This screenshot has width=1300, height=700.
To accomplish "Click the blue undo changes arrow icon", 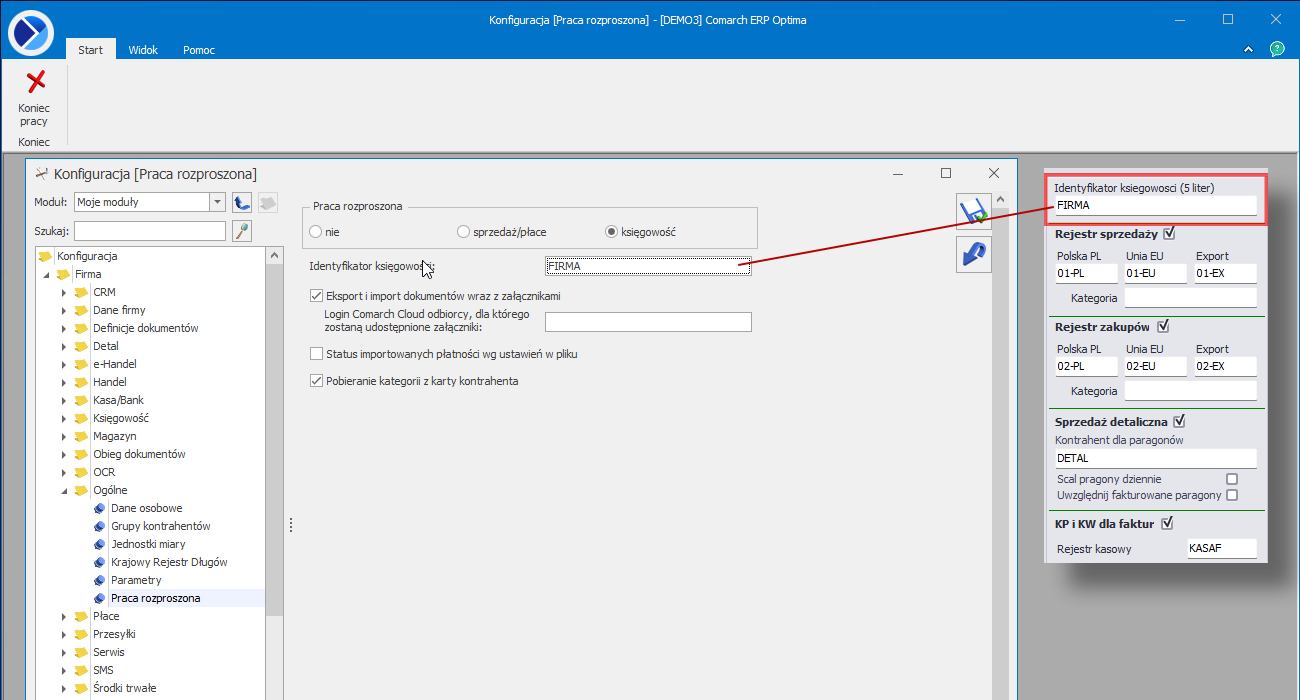I will pyautogui.click(x=973, y=254).
